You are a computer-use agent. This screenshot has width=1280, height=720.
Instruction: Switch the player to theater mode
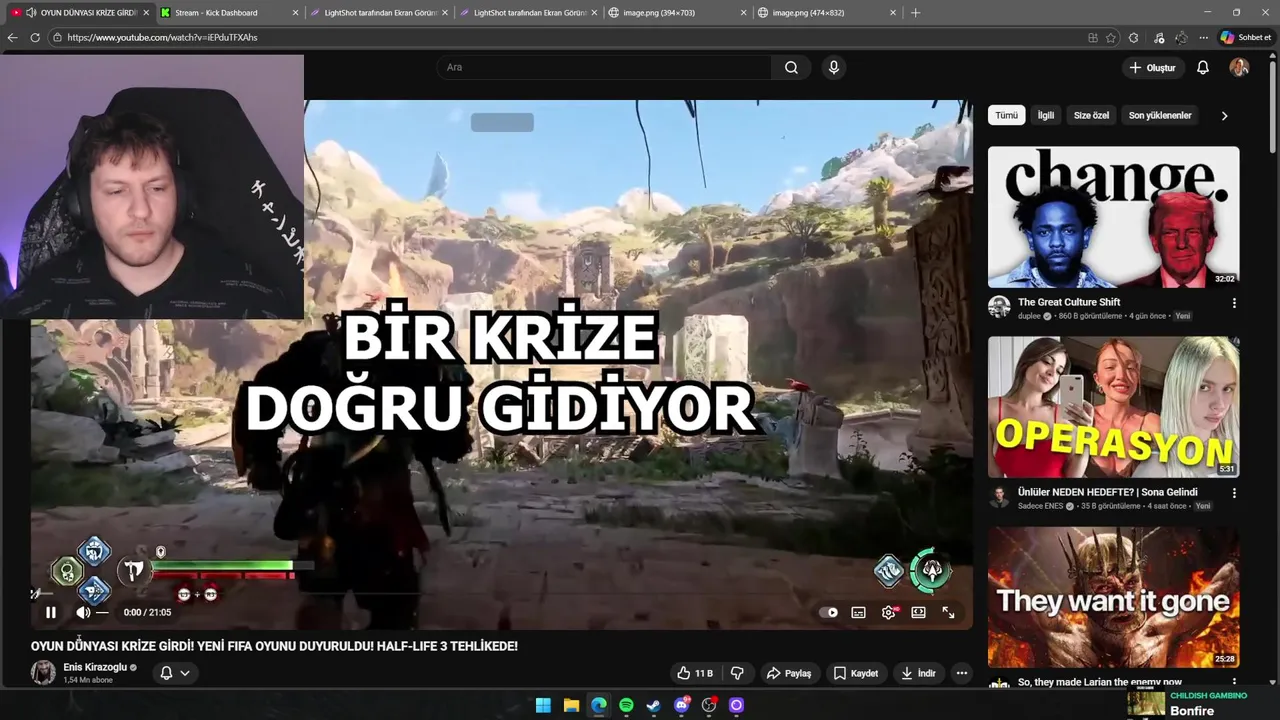coord(918,612)
